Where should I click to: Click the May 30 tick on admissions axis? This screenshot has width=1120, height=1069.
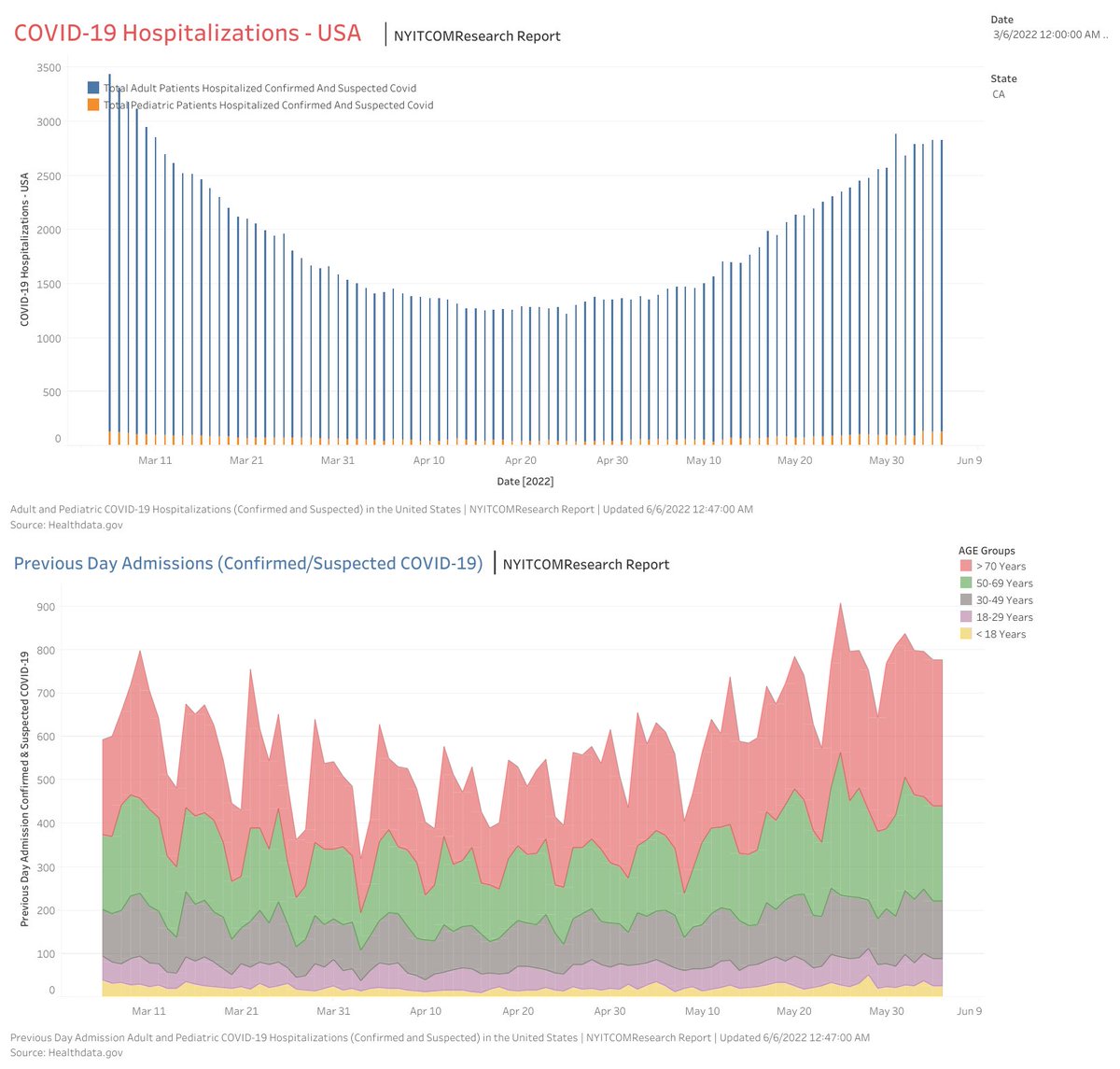tap(887, 1011)
